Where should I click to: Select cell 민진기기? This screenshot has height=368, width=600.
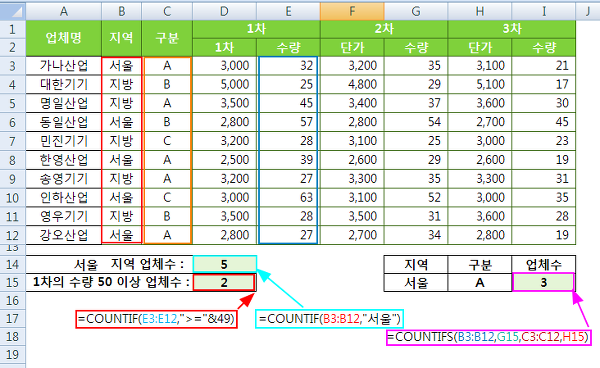pos(64,141)
